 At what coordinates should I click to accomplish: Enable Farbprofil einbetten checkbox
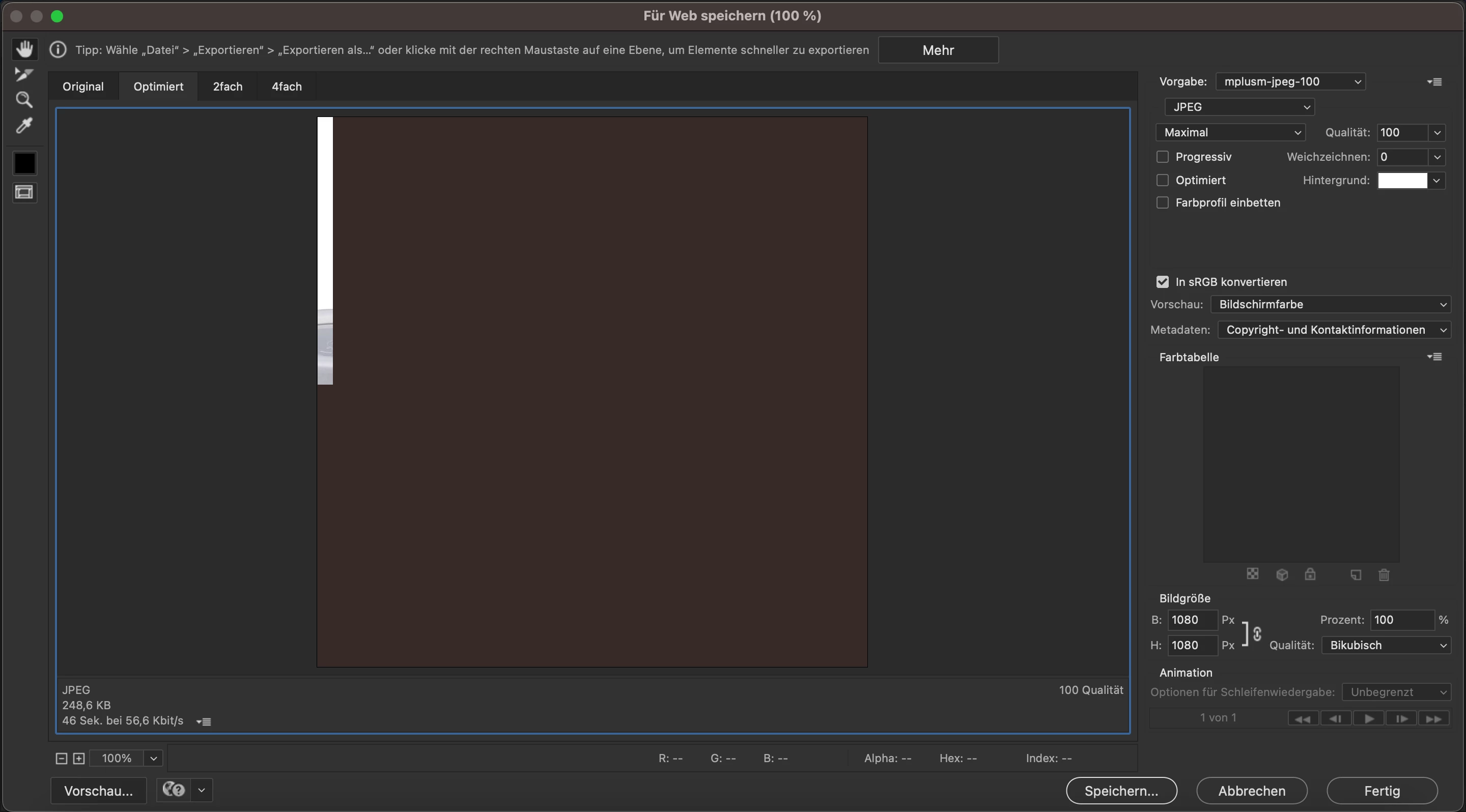[x=1163, y=203]
